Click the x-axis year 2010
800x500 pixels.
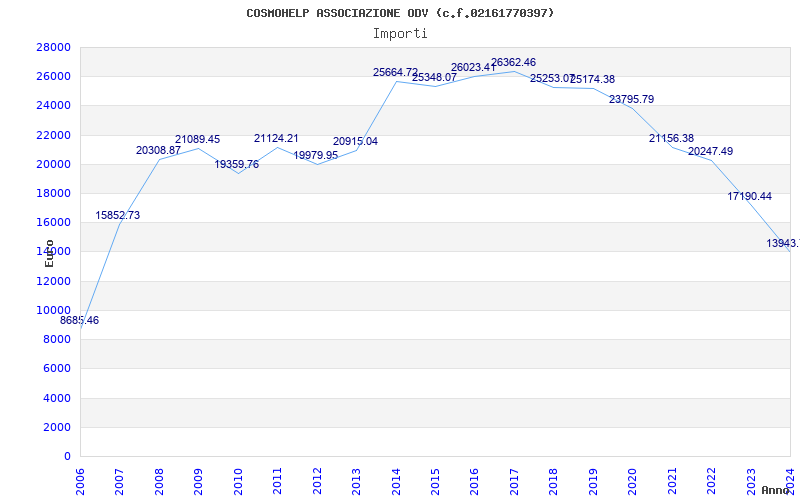pyautogui.click(x=238, y=480)
